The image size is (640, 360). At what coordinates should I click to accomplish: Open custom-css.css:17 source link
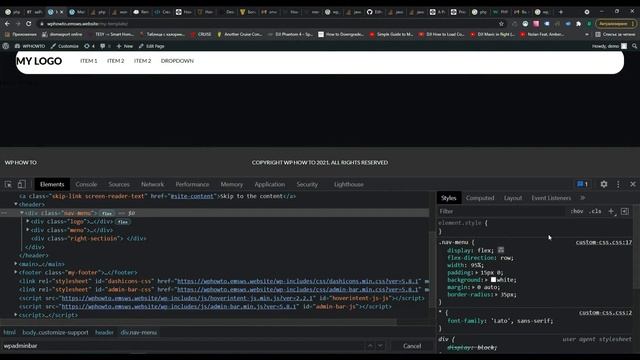click(x=604, y=242)
